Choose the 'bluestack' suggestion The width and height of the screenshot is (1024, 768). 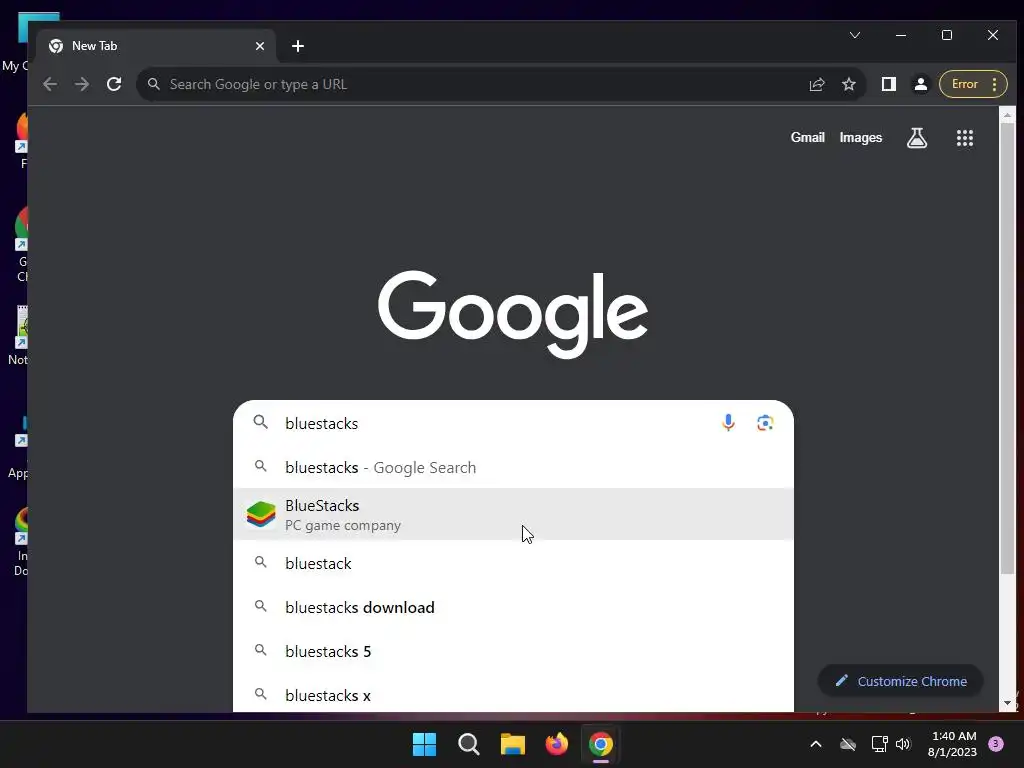(513, 564)
